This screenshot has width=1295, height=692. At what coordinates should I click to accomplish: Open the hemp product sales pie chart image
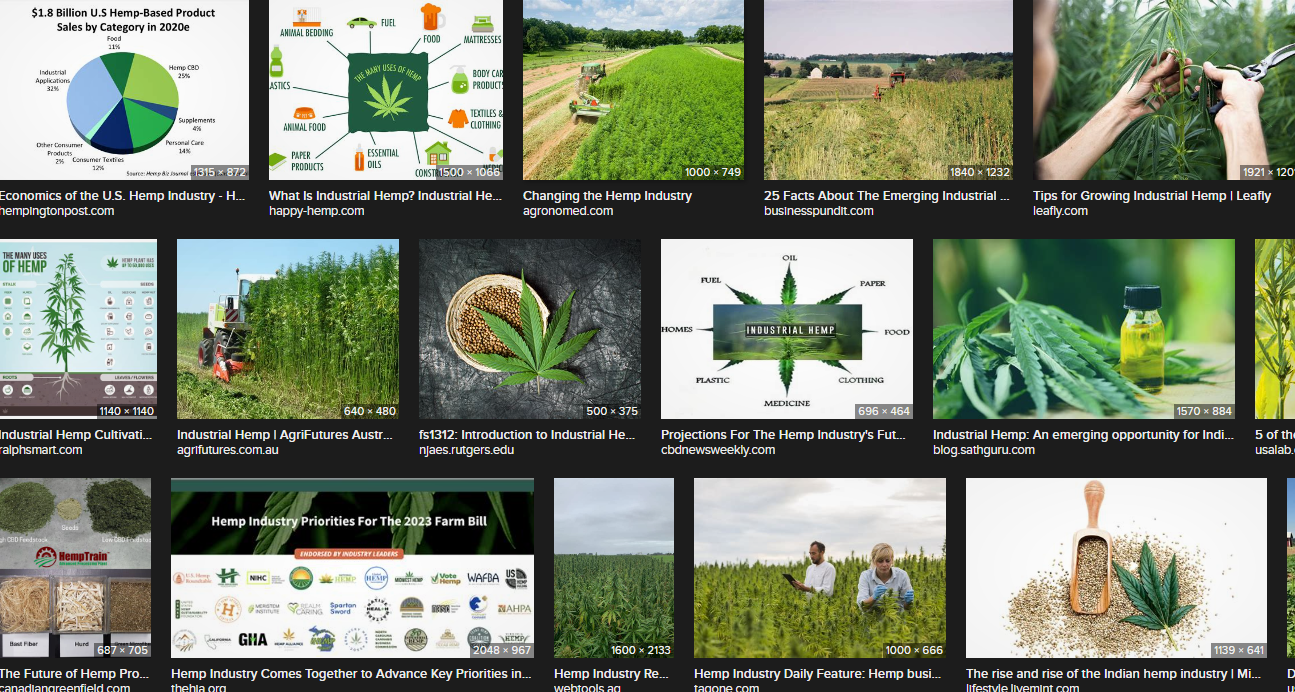point(124,90)
